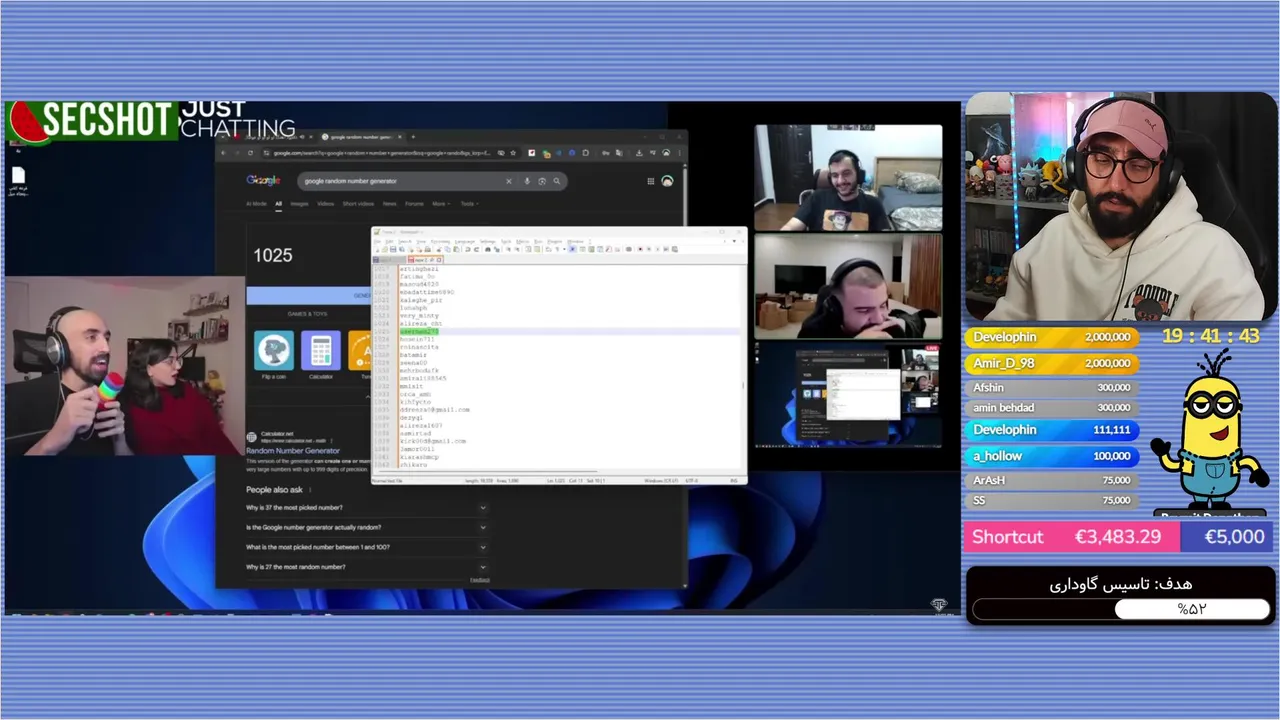This screenshot has width=1280, height=720.
Task: Switch to News search tab
Action: tap(390, 203)
